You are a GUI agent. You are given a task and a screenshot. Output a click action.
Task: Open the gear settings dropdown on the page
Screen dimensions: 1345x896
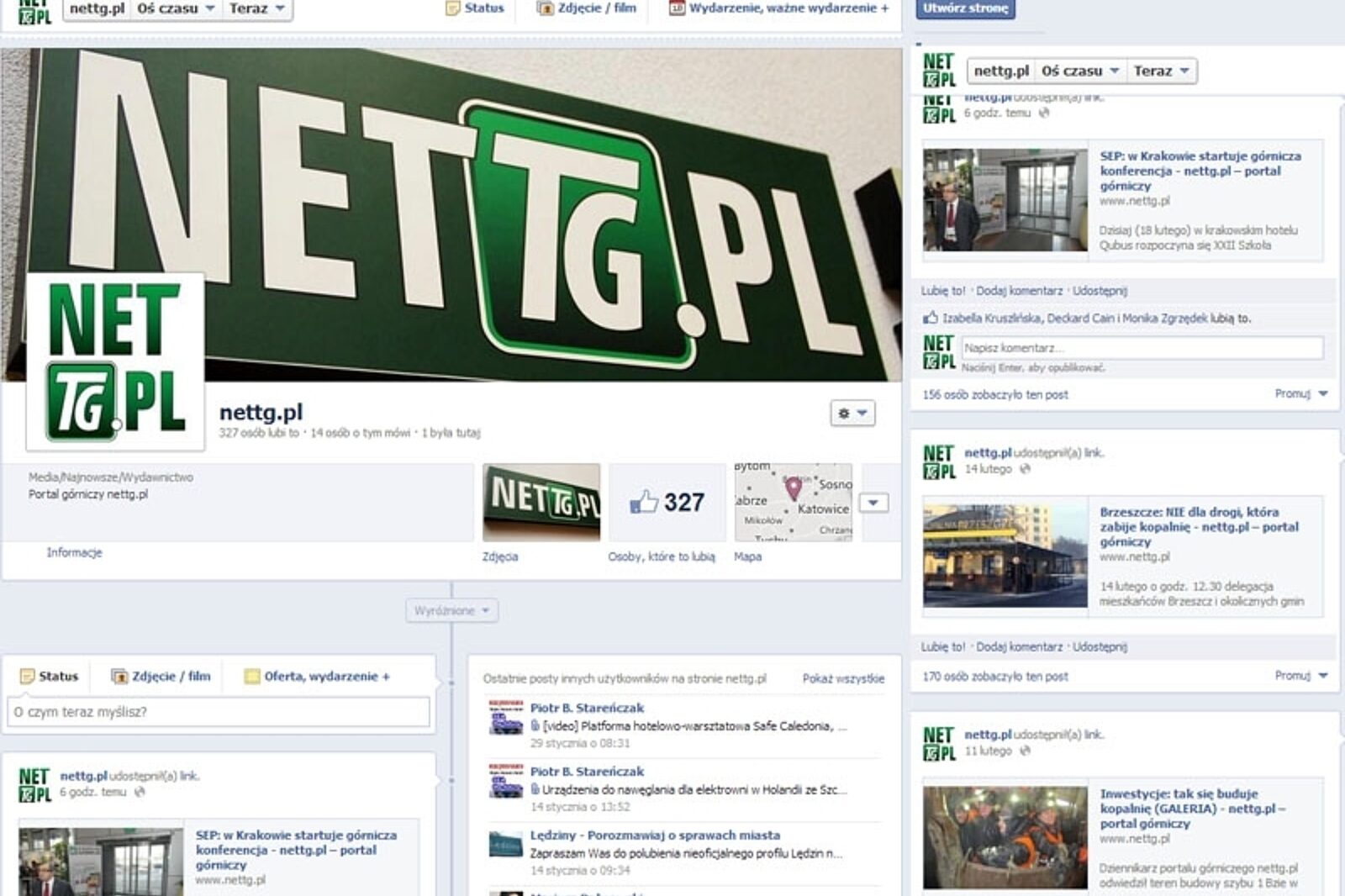[852, 413]
